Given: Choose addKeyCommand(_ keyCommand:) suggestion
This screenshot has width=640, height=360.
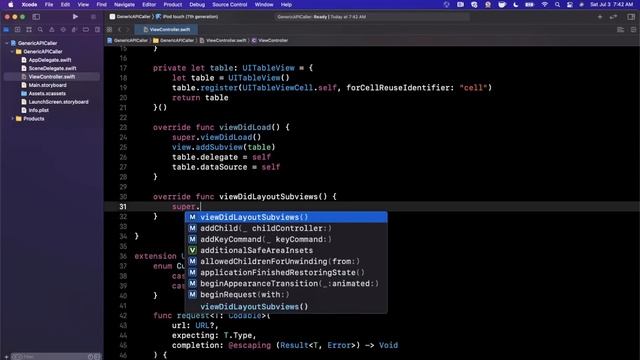Looking at the screenshot, I should click(286, 239).
